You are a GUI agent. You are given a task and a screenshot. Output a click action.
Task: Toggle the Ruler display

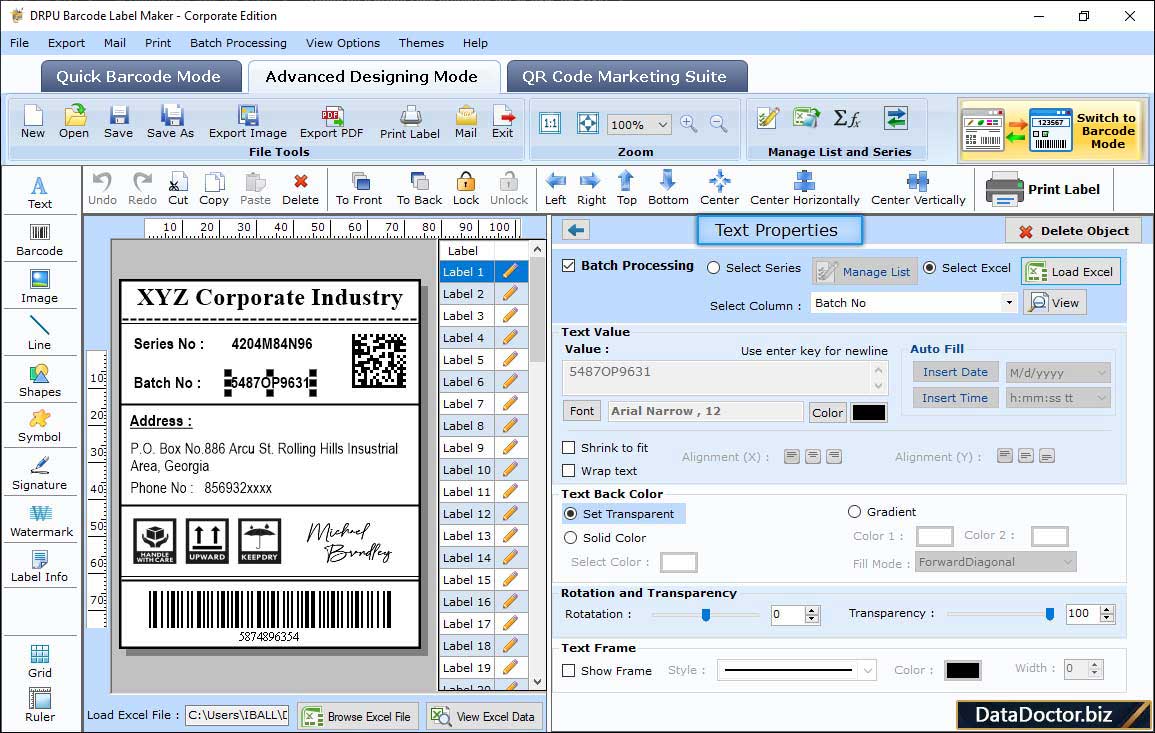[40, 706]
